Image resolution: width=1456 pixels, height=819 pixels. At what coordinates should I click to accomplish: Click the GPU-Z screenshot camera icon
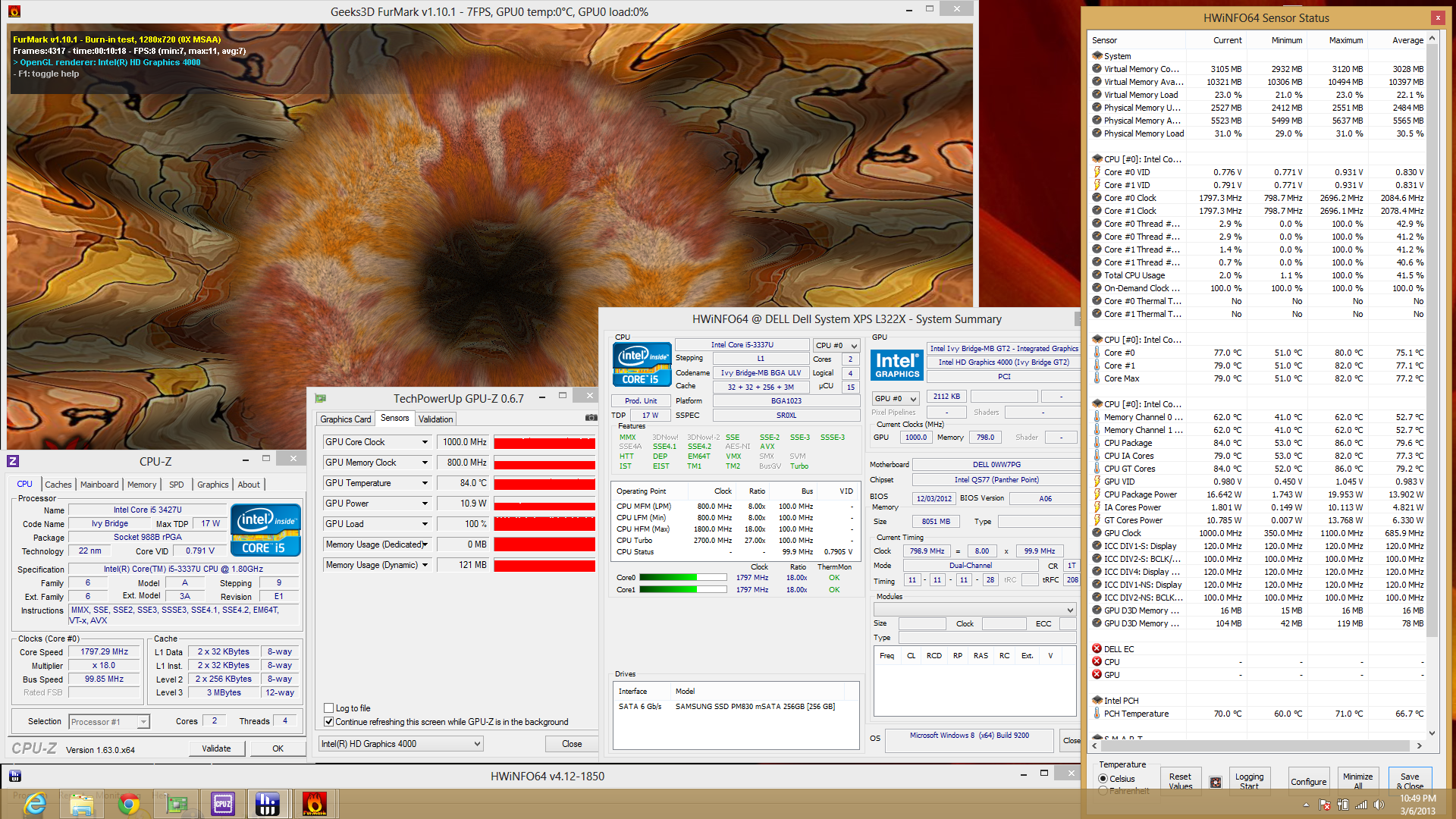pos(591,419)
